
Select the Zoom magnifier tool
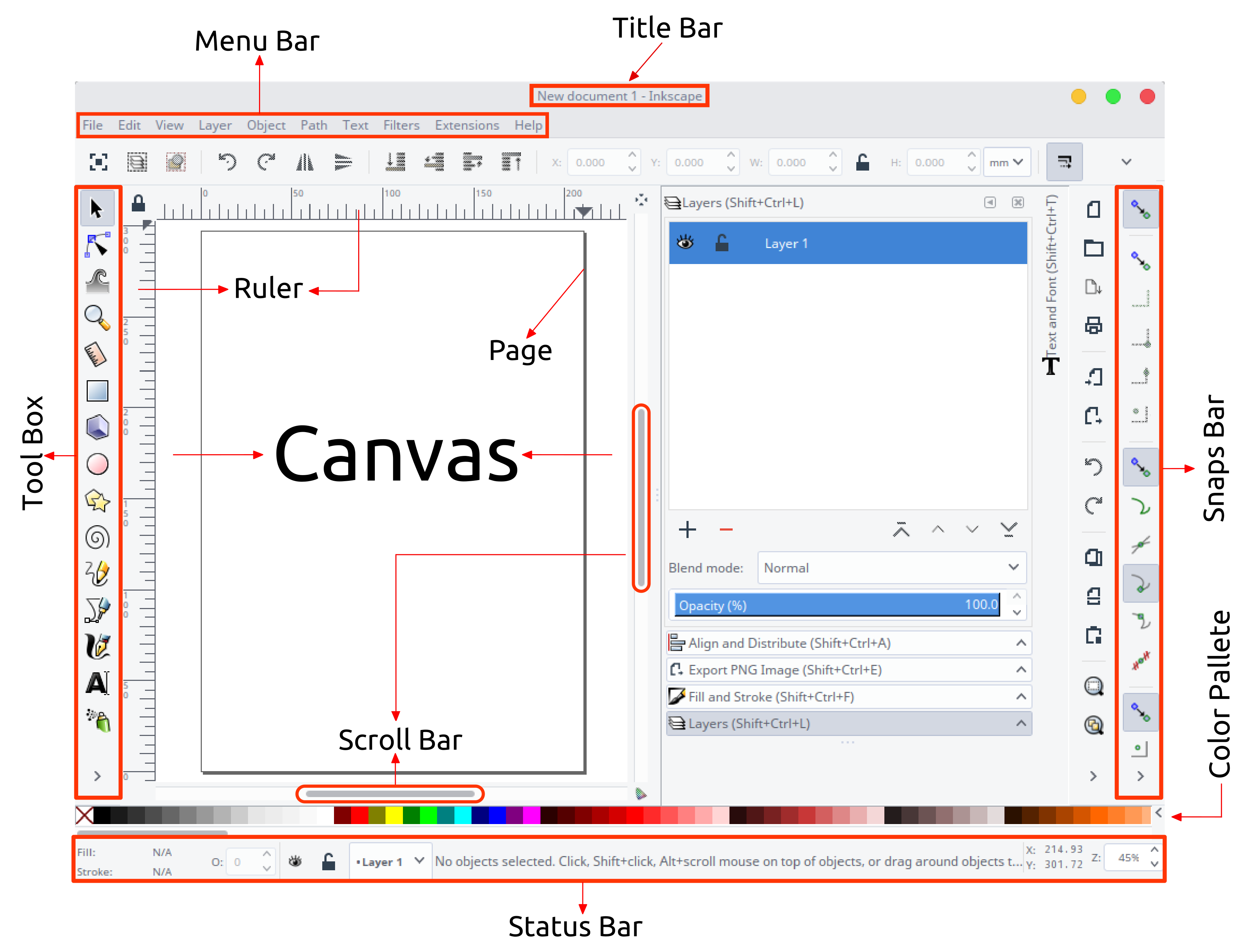click(x=97, y=317)
